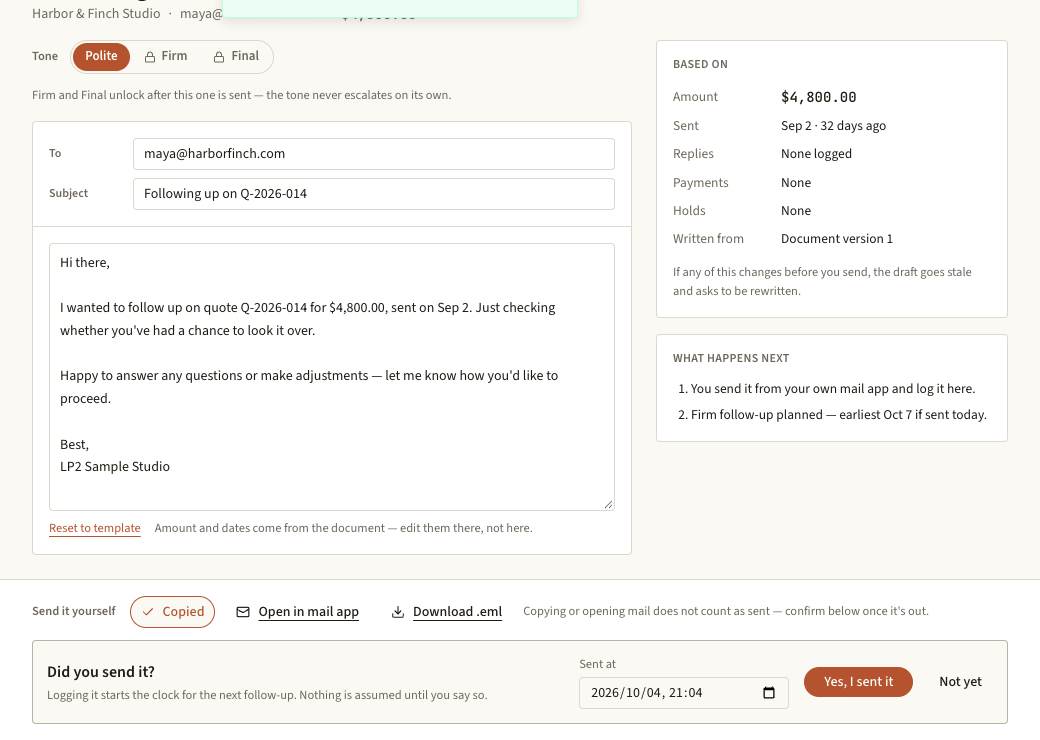Viewport: 1040px width, 740px height.
Task: Choose Not yet
Action: (x=960, y=682)
